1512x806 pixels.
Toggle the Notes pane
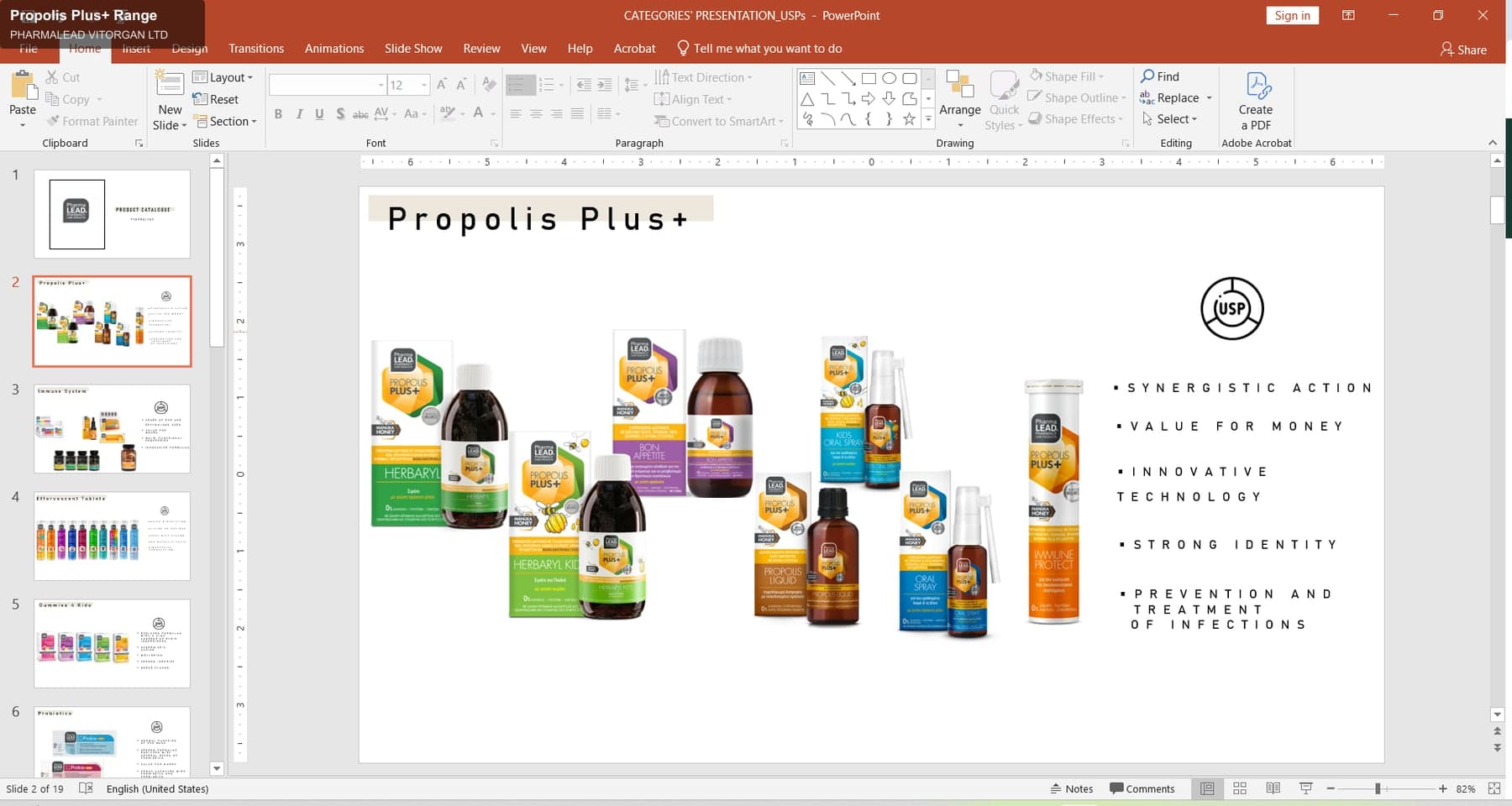[1072, 788]
